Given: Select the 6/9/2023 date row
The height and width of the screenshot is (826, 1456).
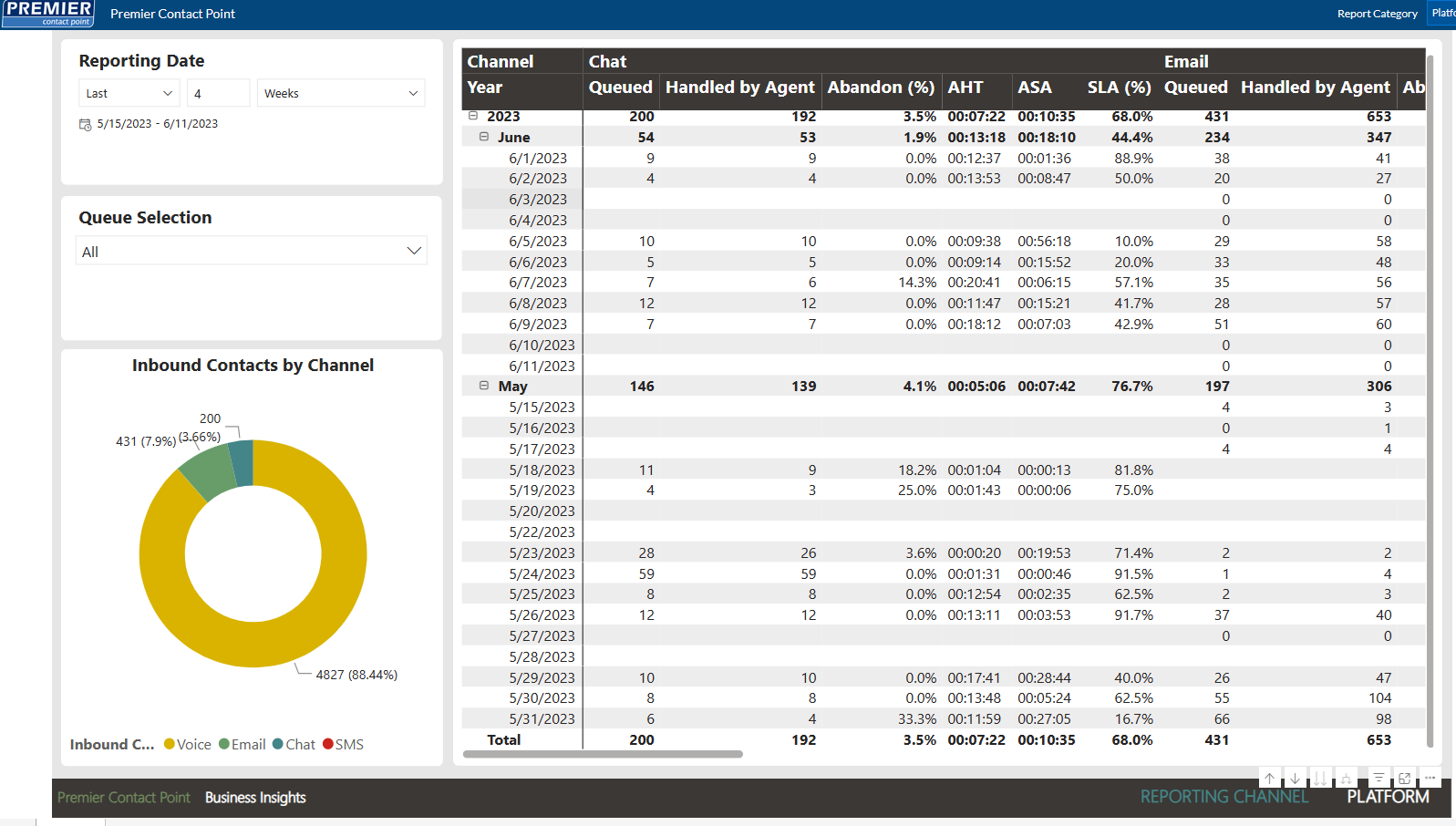Looking at the screenshot, I should [538, 324].
